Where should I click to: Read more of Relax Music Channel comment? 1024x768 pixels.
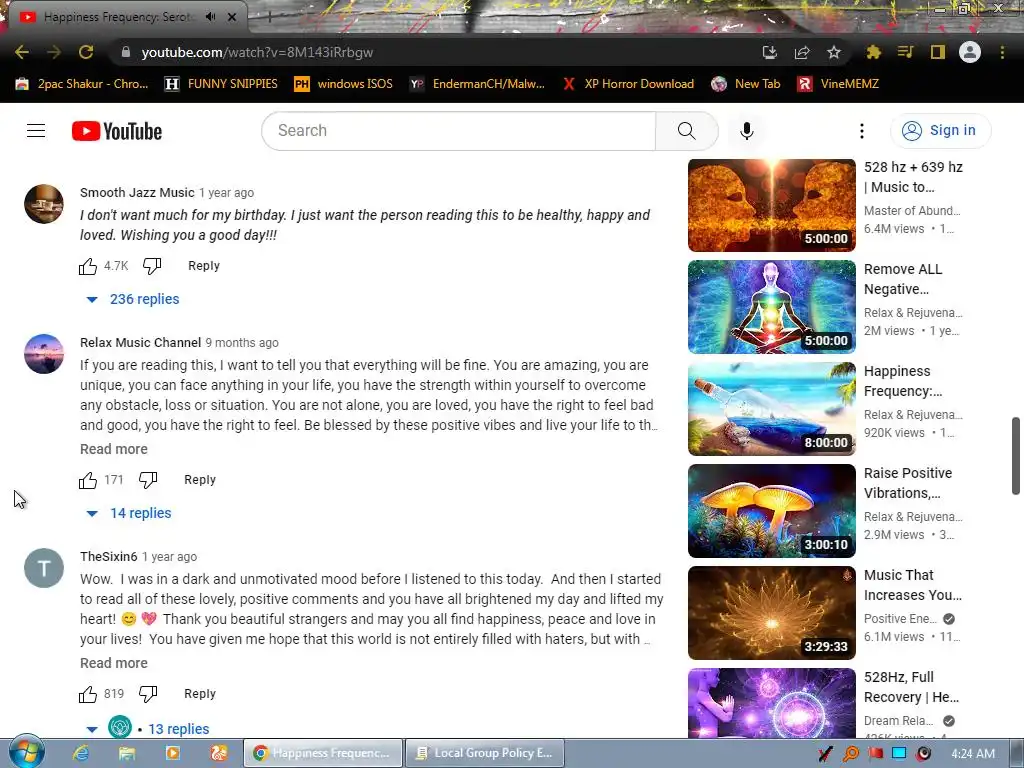click(x=114, y=449)
